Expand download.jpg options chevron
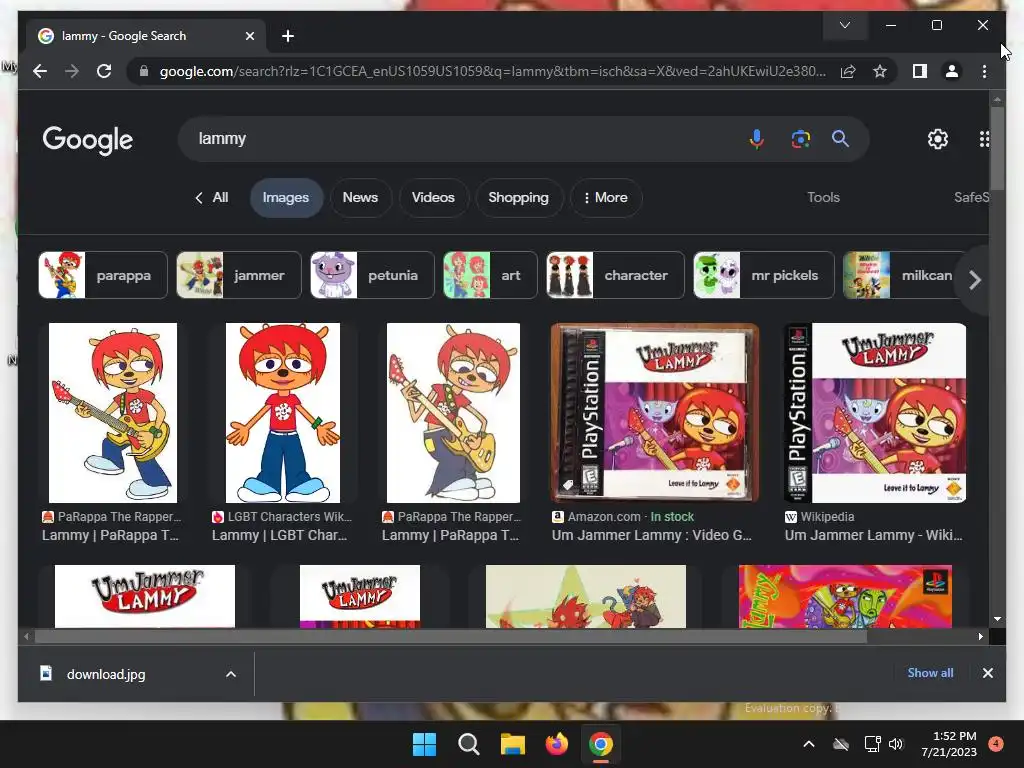The width and height of the screenshot is (1024, 768). (231, 675)
